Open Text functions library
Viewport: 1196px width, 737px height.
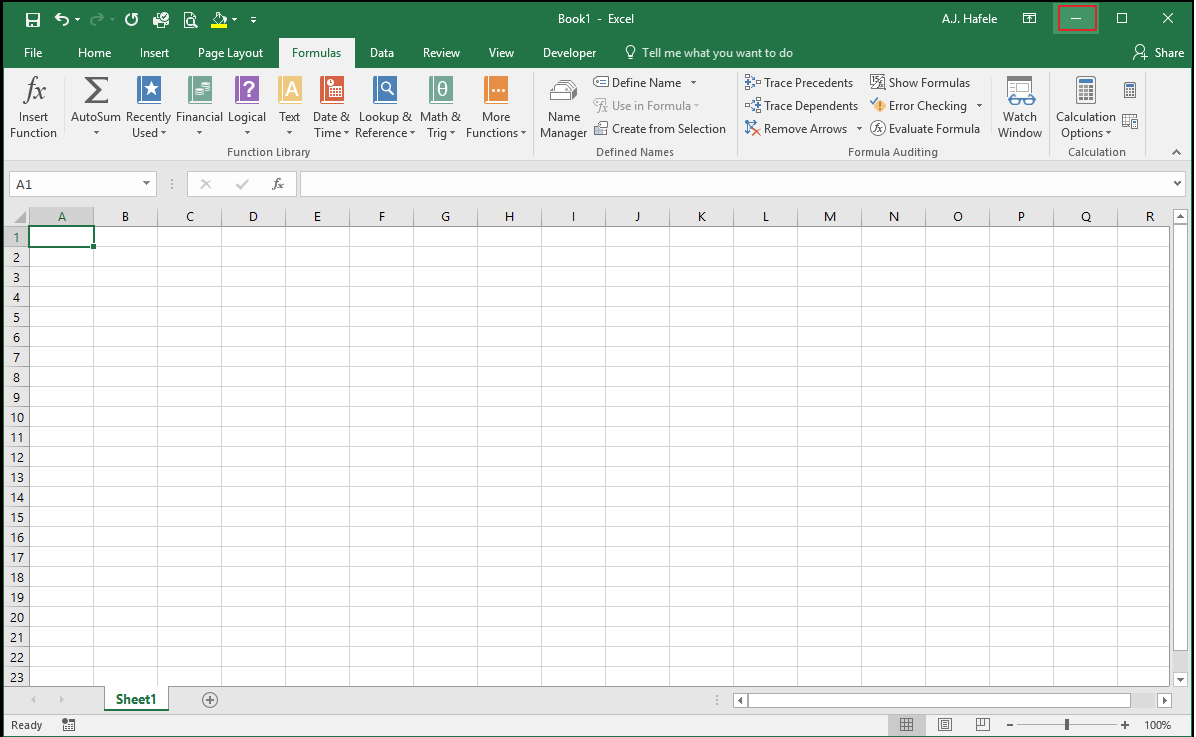[x=290, y=107]
